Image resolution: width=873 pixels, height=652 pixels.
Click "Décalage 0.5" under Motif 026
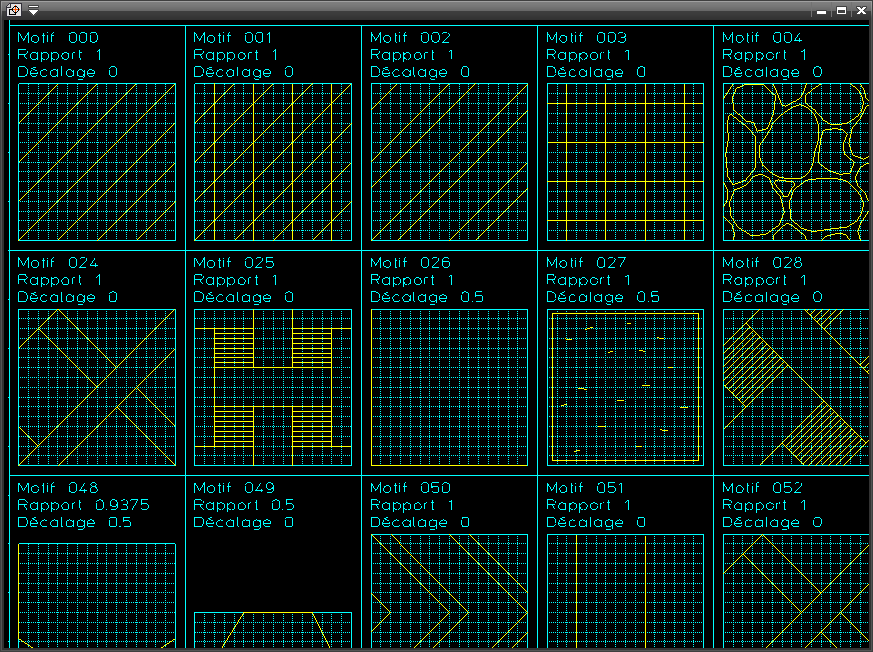pyautogui.click(x=427, y=297)
